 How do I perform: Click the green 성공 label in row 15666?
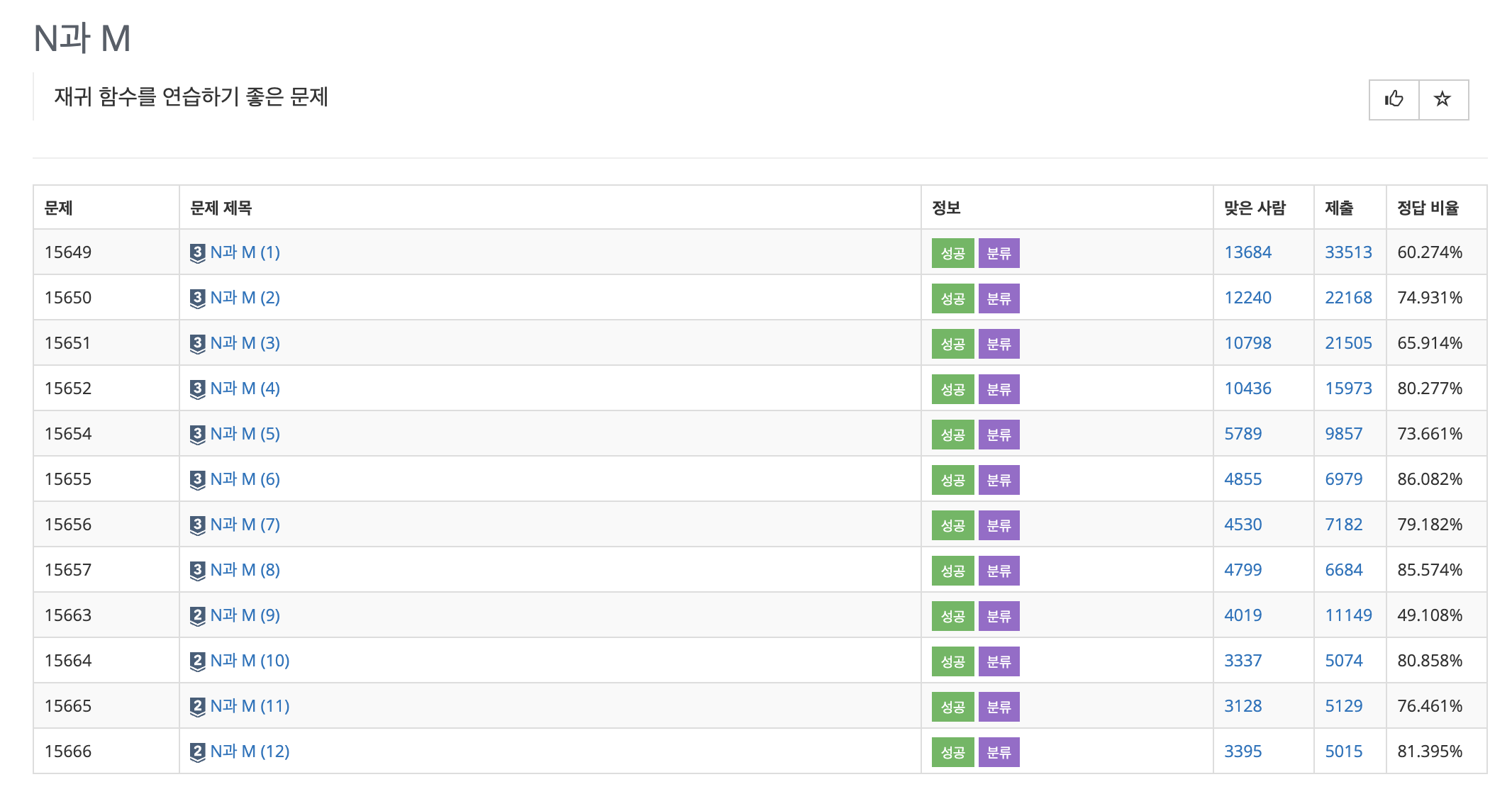pos(952,752)
